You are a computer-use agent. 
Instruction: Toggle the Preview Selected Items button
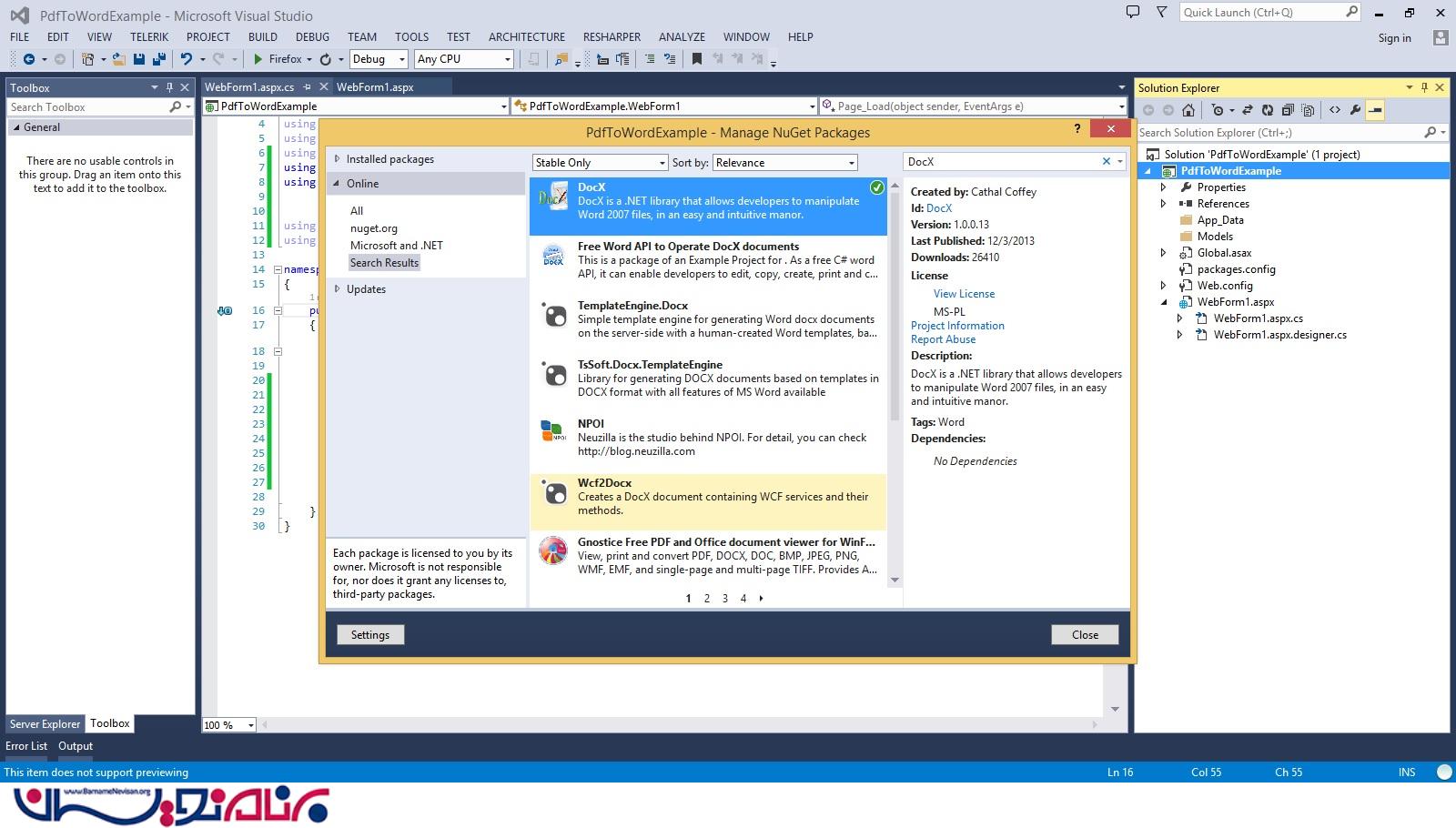tap(1376, 110)
